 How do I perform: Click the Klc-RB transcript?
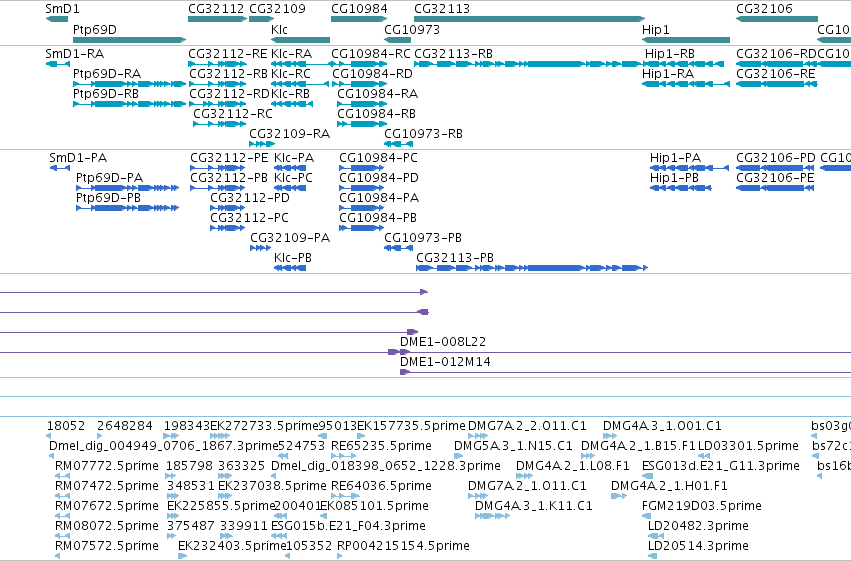pyautogui.click(x=292, y=104)
